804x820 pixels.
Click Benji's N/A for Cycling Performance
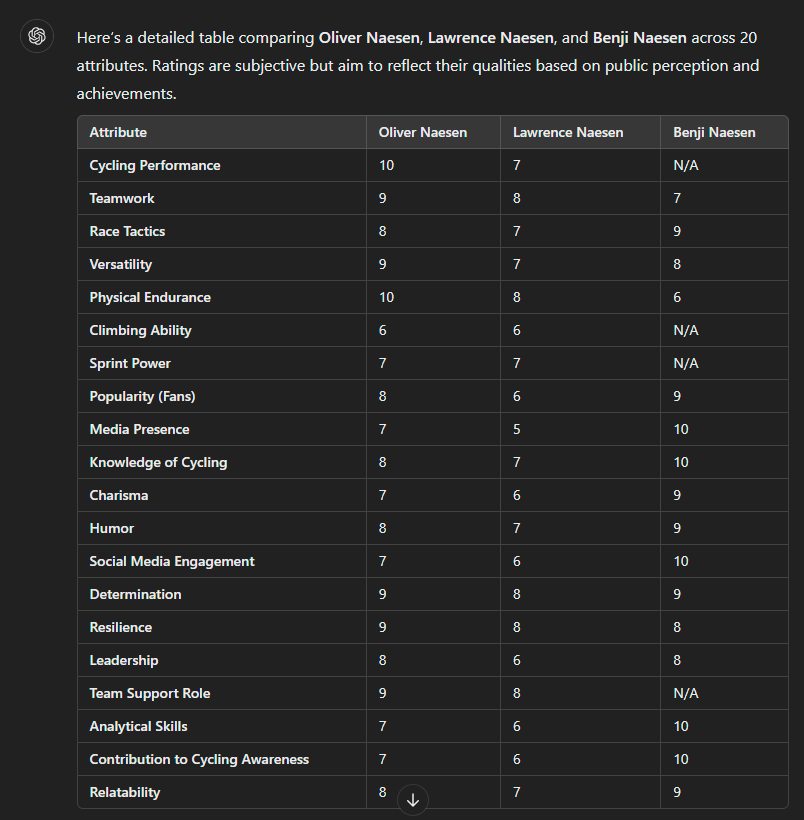point(686,165)
